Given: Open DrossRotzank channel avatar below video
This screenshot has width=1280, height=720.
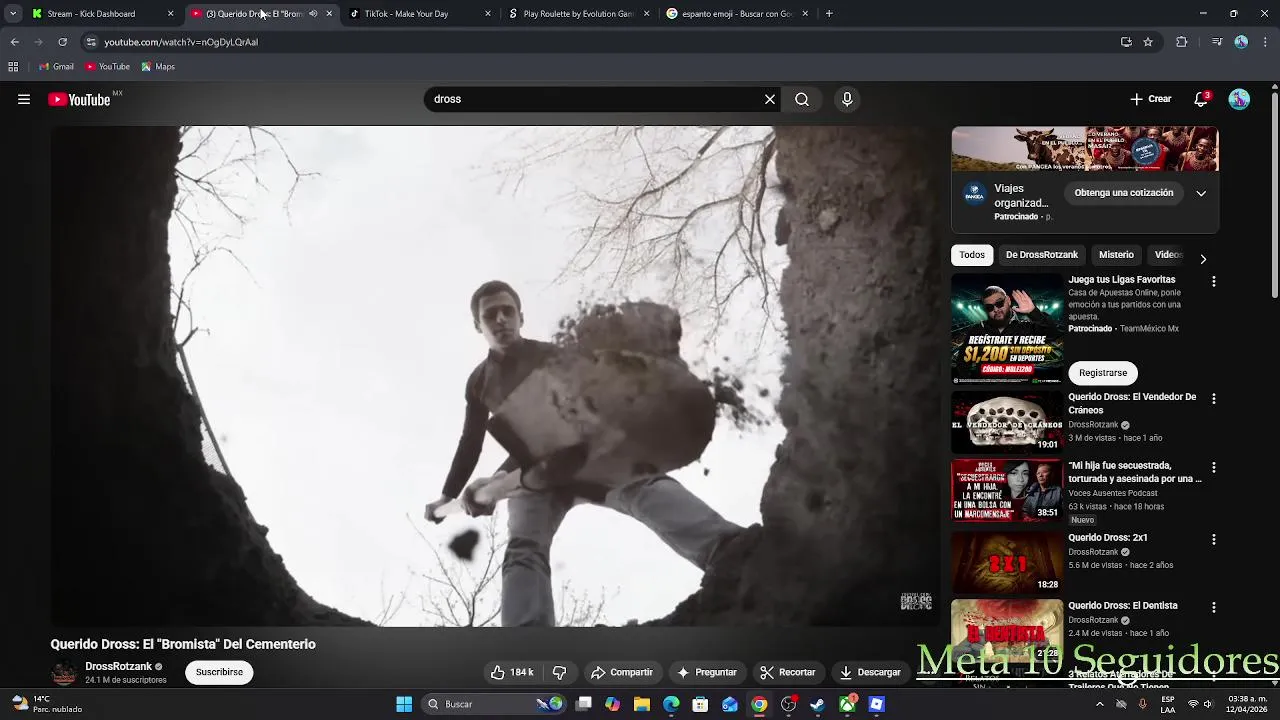Looking at the screenshot, I should click(64, 673).
